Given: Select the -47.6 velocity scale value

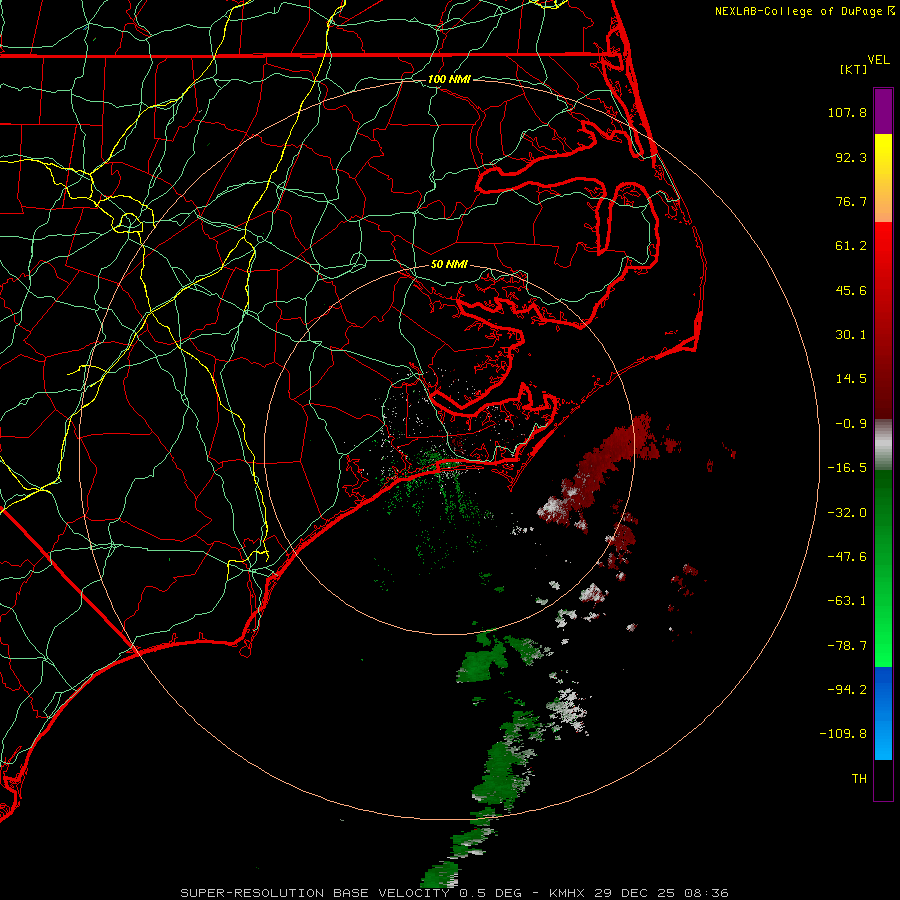Looking at the screenshot, I should tap(847, 557).
